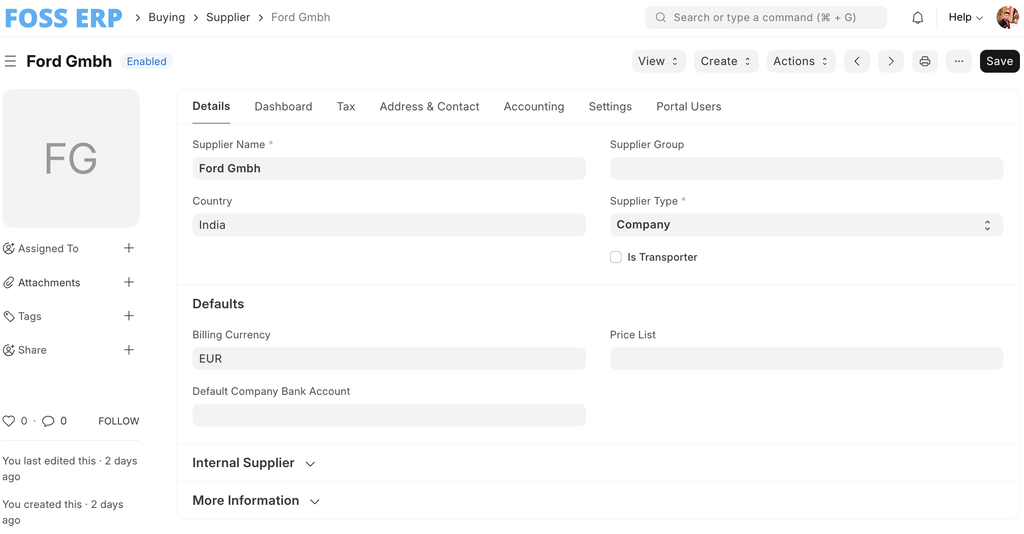This screenshot has height=534, width=1024.
Task: Go to the previous supplier record
Action: (x=857, y=61)
